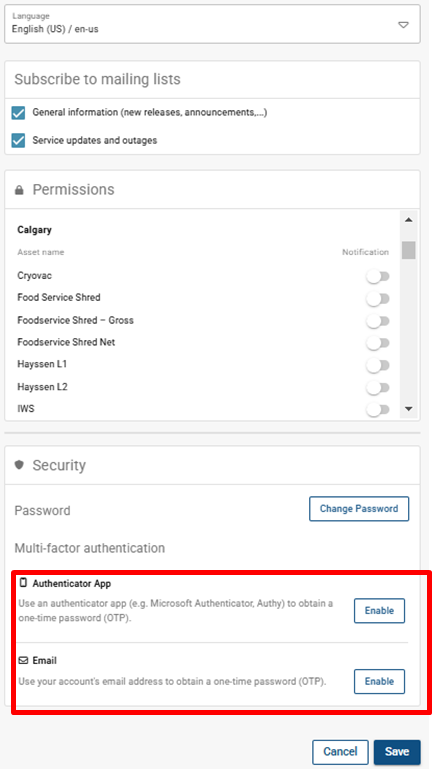432x769 pixels.
Task: Click the phone icon next to Authenticator App
Action: click(x=23, y=583)
